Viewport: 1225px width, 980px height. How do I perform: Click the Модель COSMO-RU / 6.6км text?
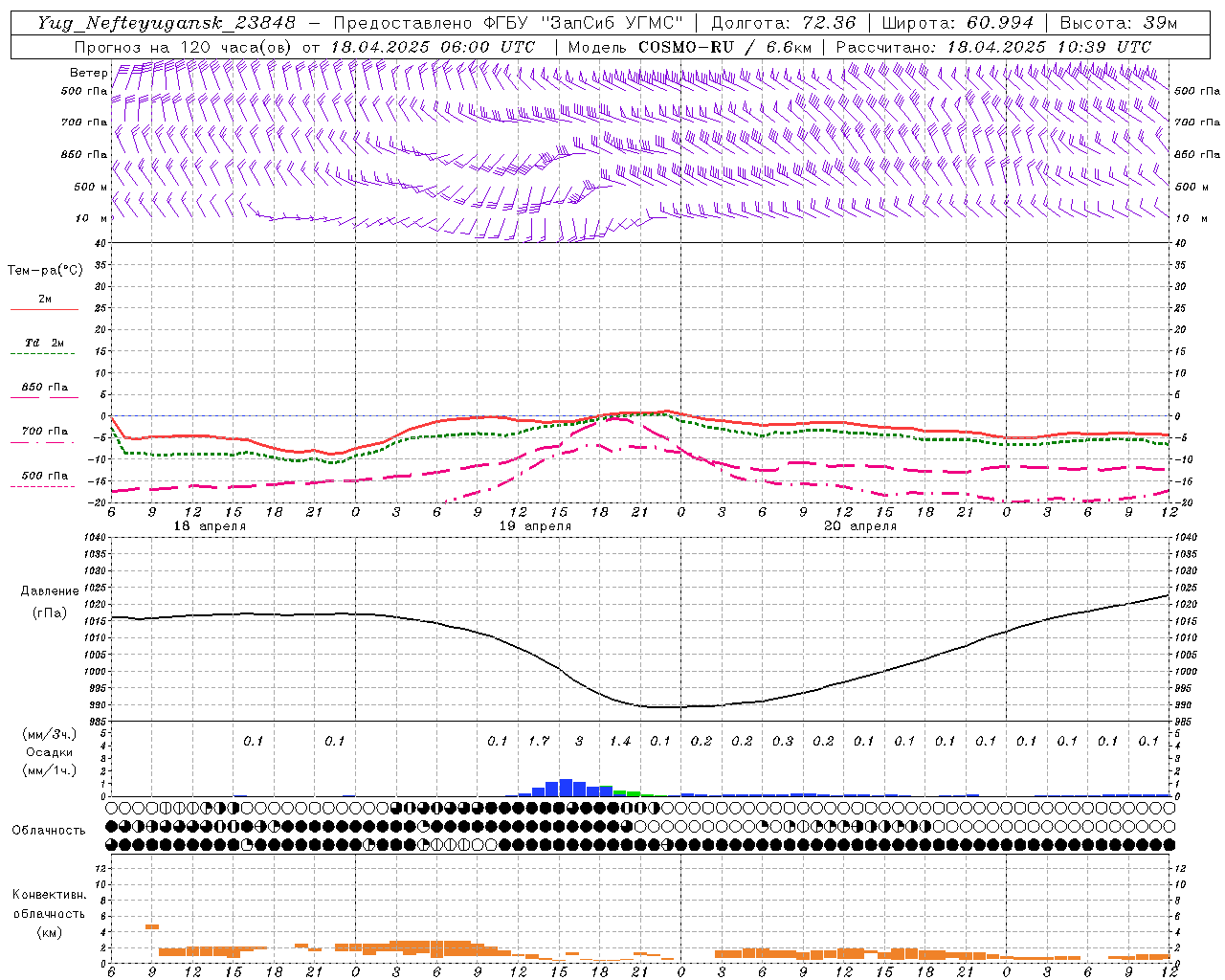(x=691, y=47)
